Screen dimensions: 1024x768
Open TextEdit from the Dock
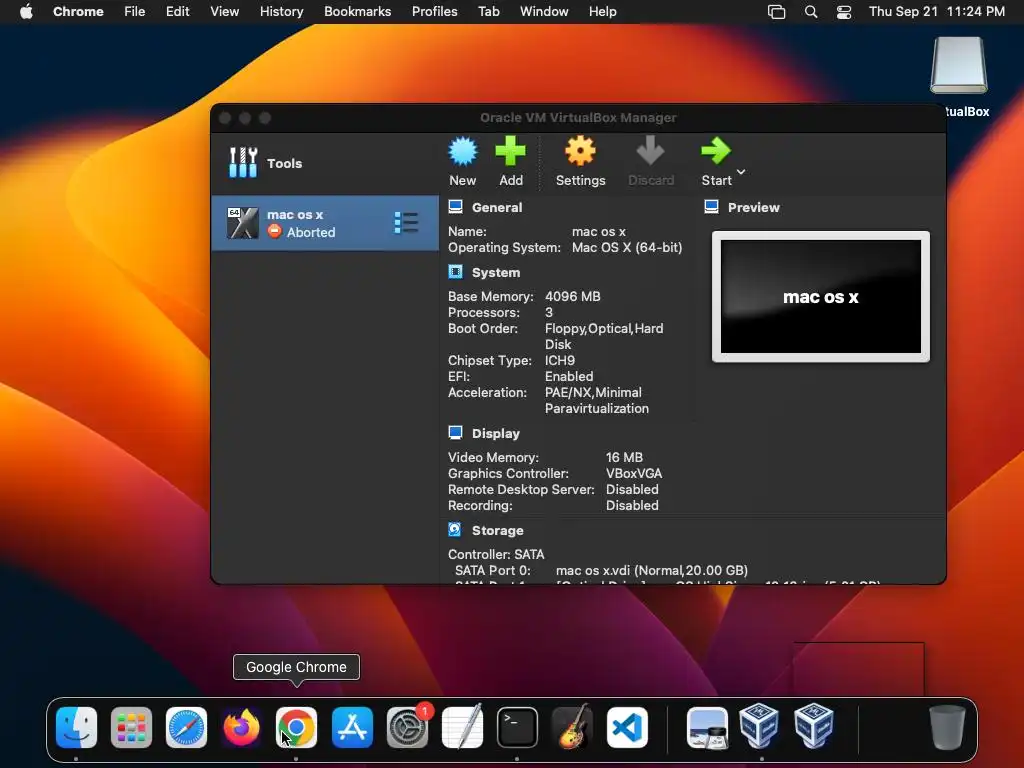[x=462, y=727]
